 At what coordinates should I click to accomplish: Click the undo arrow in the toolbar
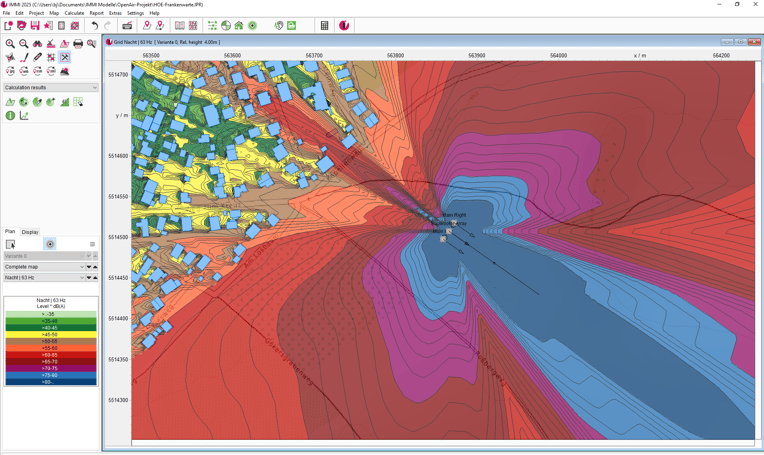(x=94, y=25)
